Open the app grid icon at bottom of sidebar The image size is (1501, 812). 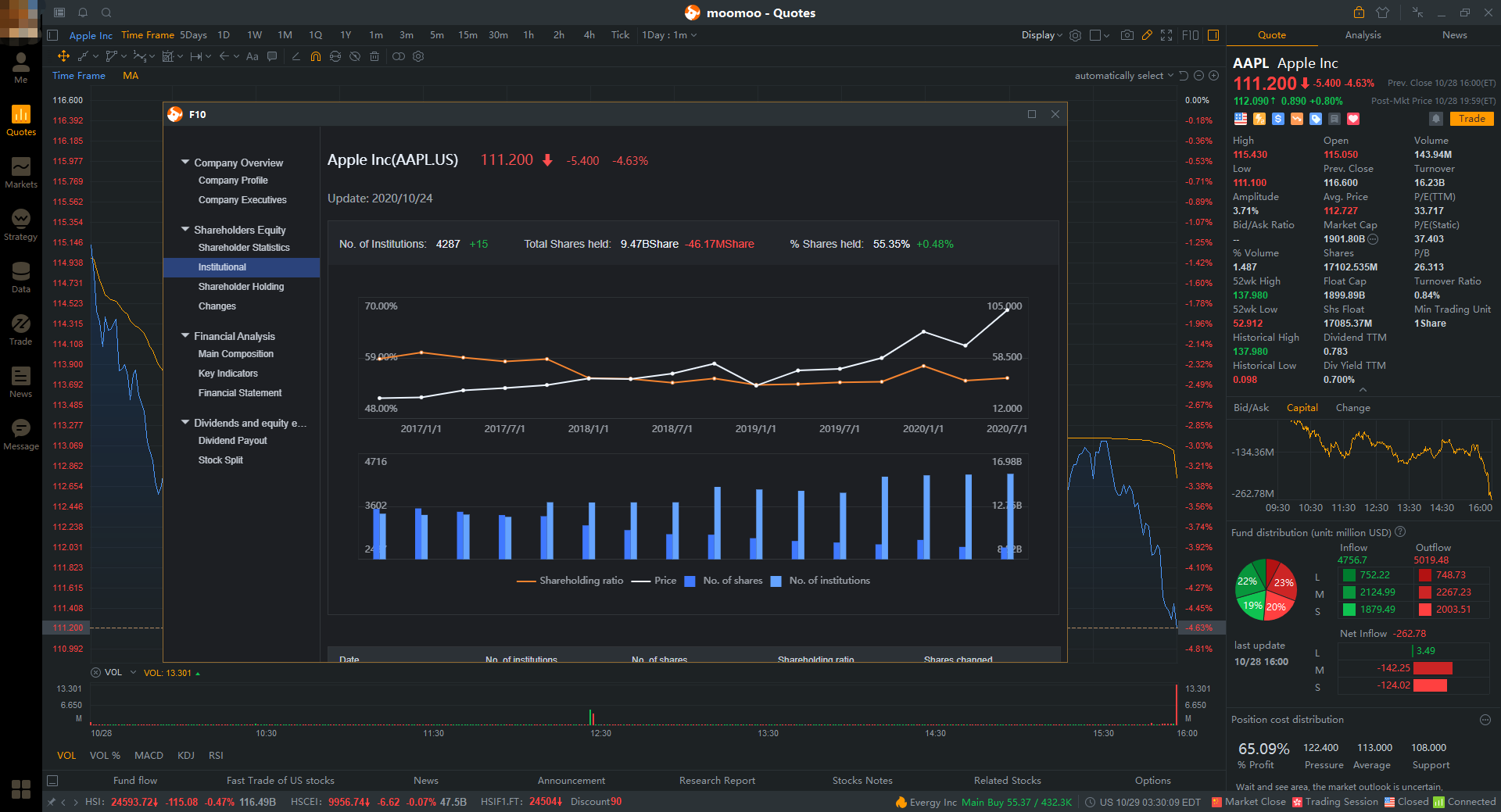[21, 789]
